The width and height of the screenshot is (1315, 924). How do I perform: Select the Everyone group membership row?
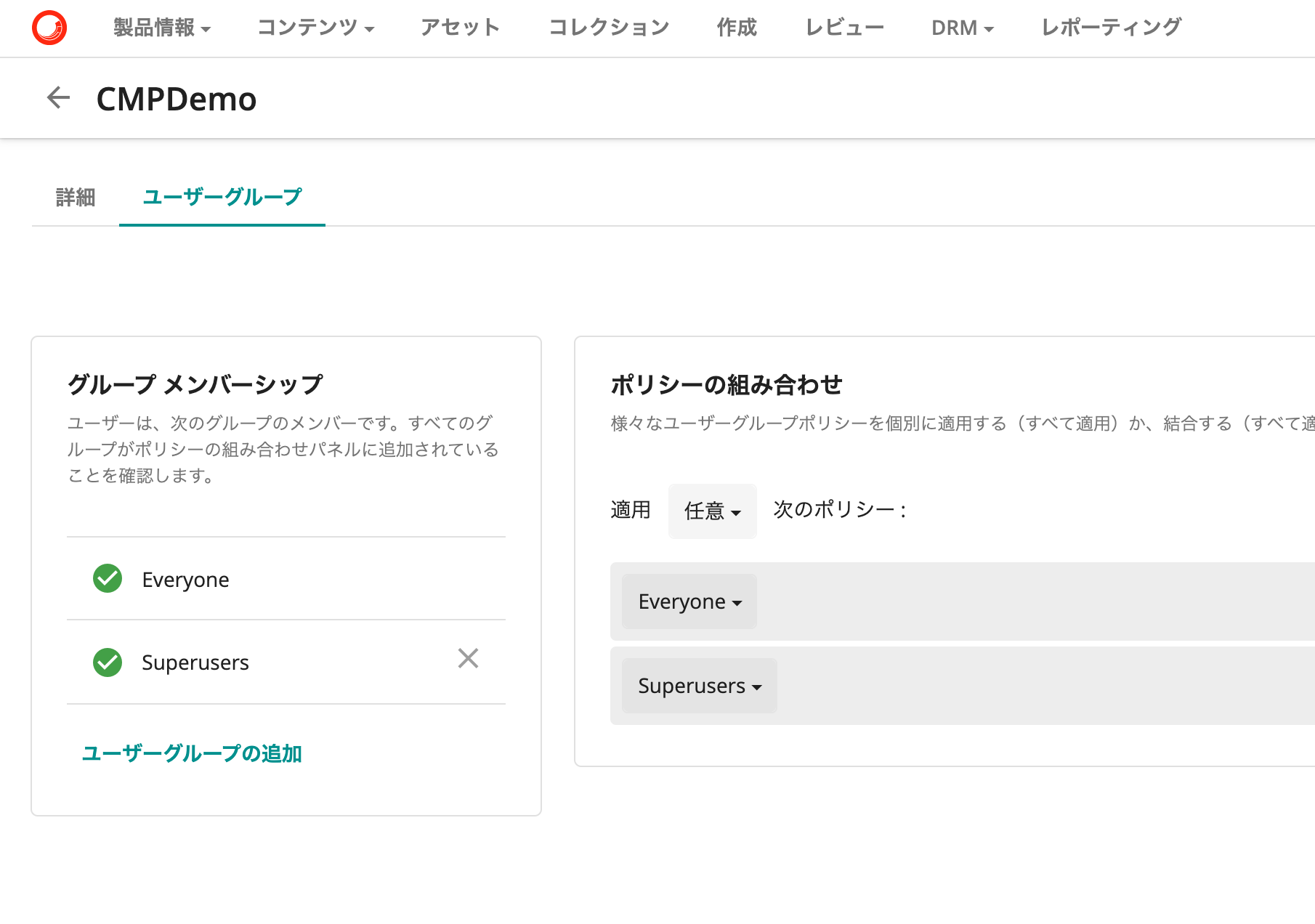(286, 579)
